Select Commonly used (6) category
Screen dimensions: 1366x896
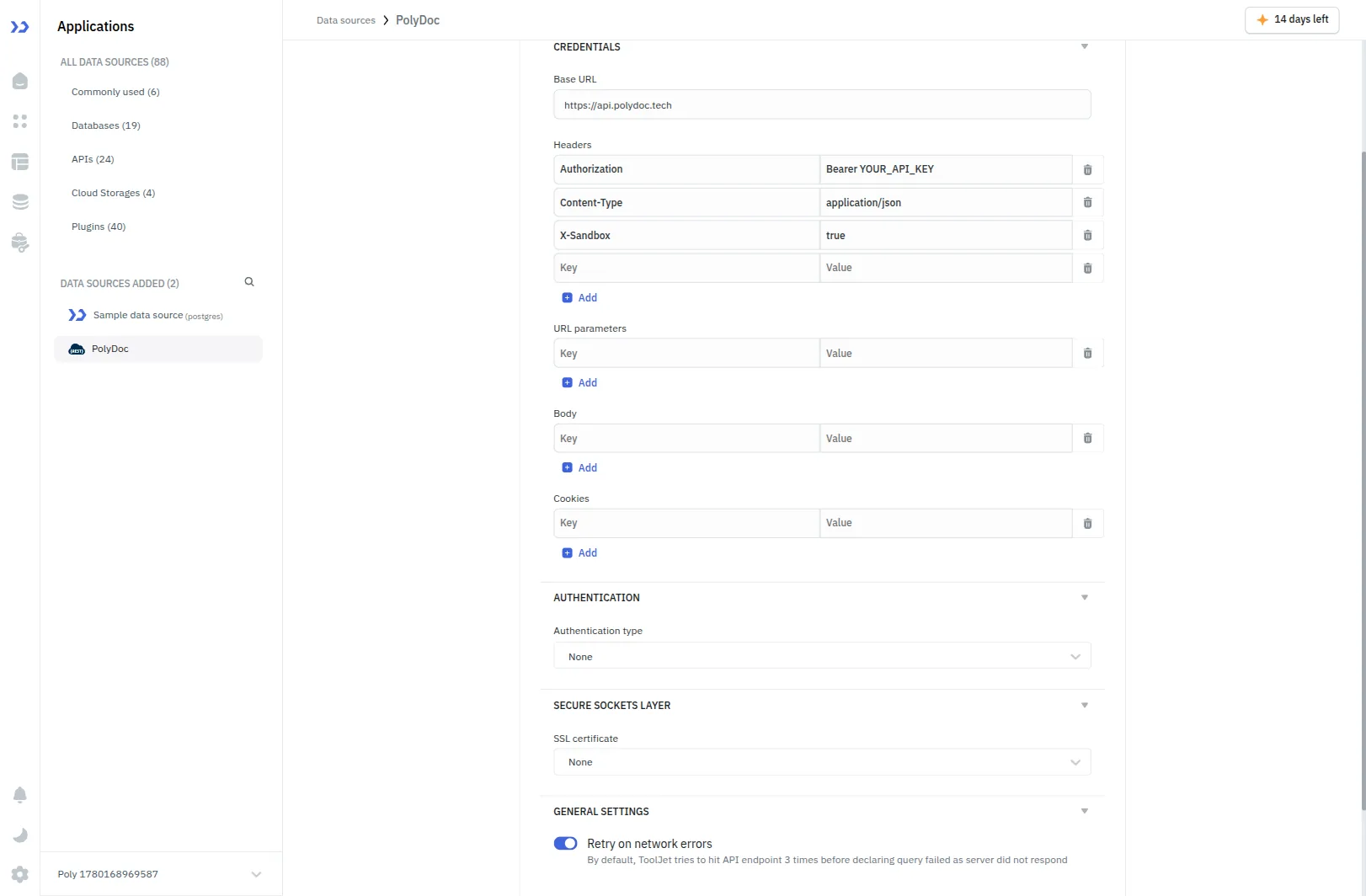pos(115,92)
